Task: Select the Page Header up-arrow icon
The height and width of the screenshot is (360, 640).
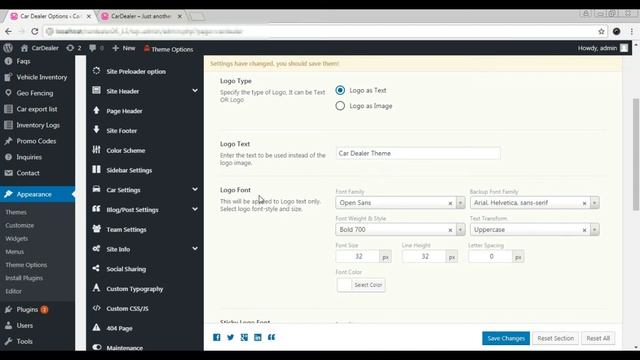Action: [96, 110]
